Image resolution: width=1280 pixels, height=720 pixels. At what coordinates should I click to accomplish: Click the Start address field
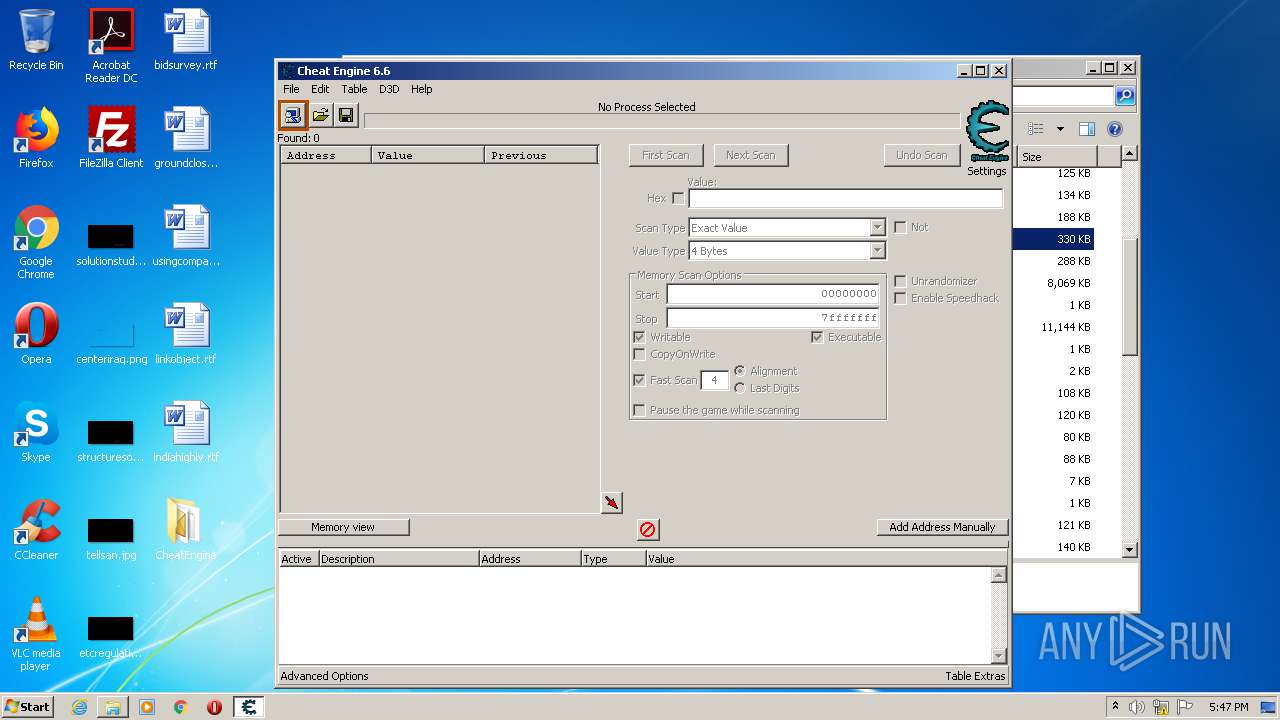pyautogui.click(x=773, y=294)
